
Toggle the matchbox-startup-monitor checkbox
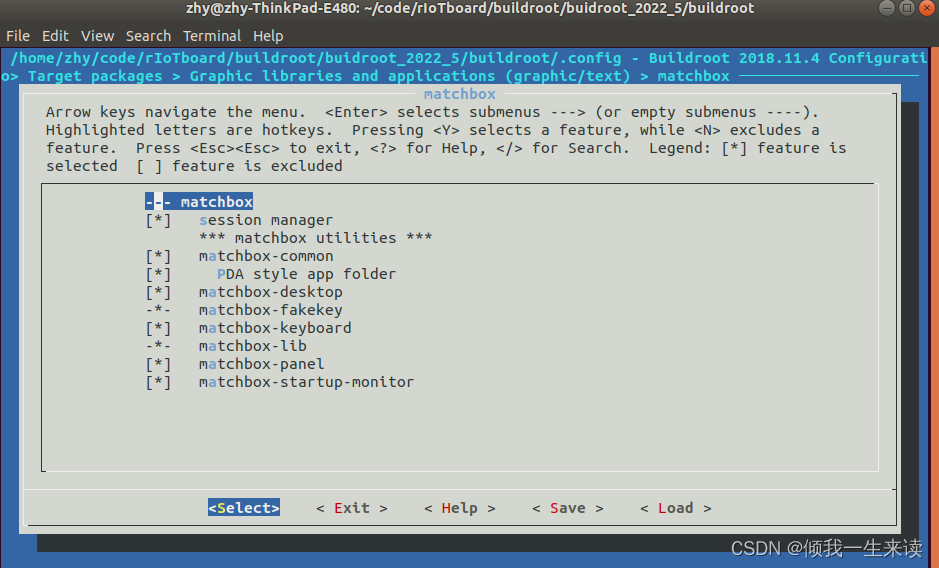click(x=158, y=382)
